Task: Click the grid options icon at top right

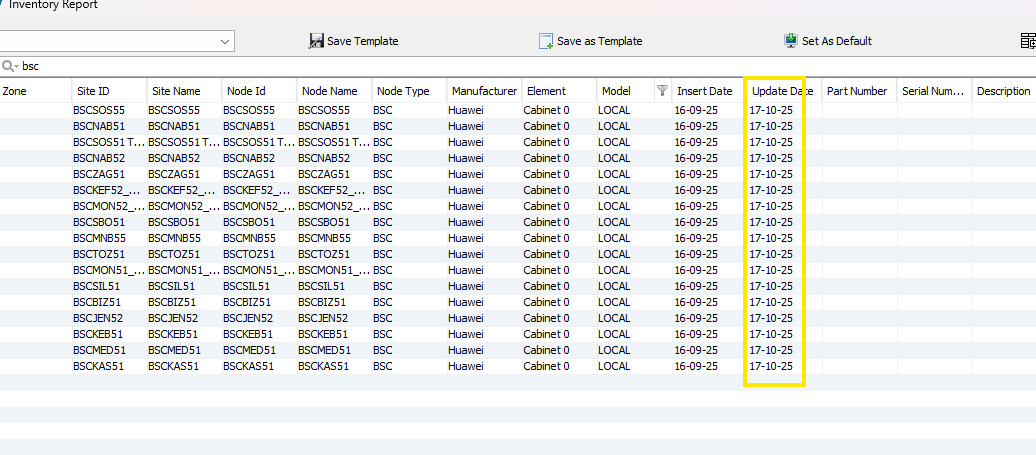Action: click(1027, 41)
